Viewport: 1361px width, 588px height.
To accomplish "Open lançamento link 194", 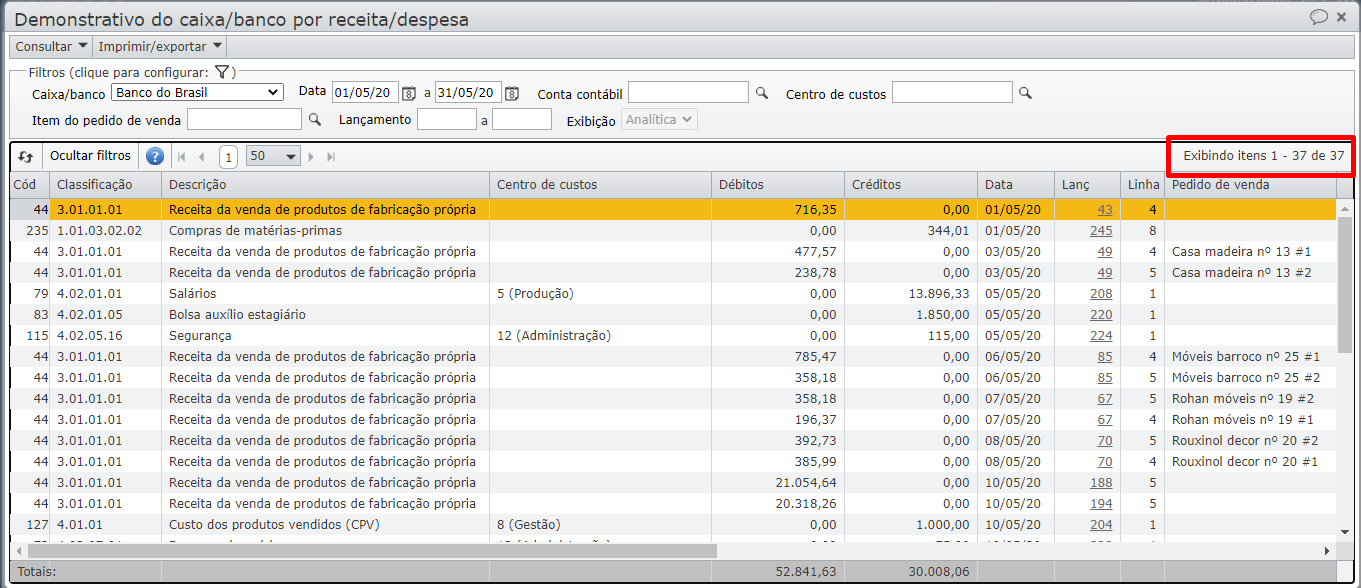I will point(1101,504).
